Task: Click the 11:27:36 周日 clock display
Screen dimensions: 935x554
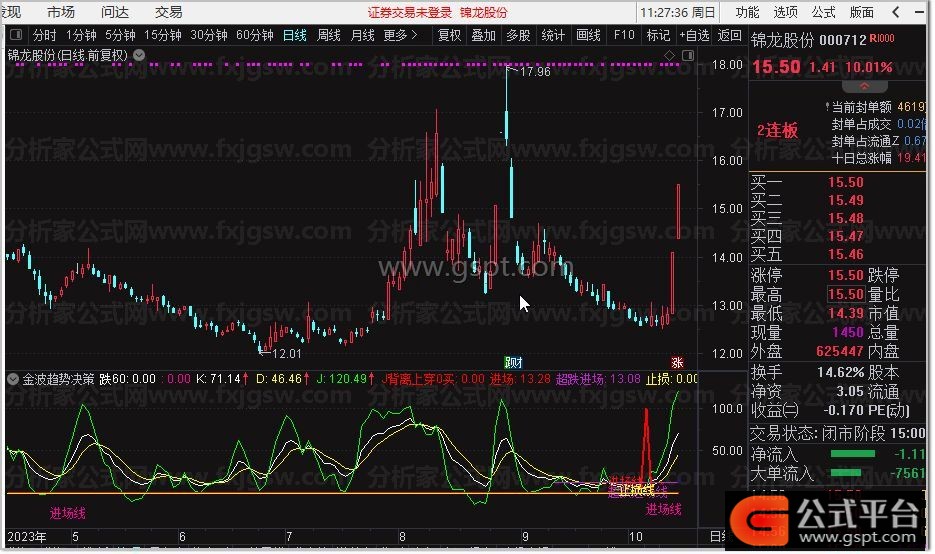Action: click(x=677, y=13)
